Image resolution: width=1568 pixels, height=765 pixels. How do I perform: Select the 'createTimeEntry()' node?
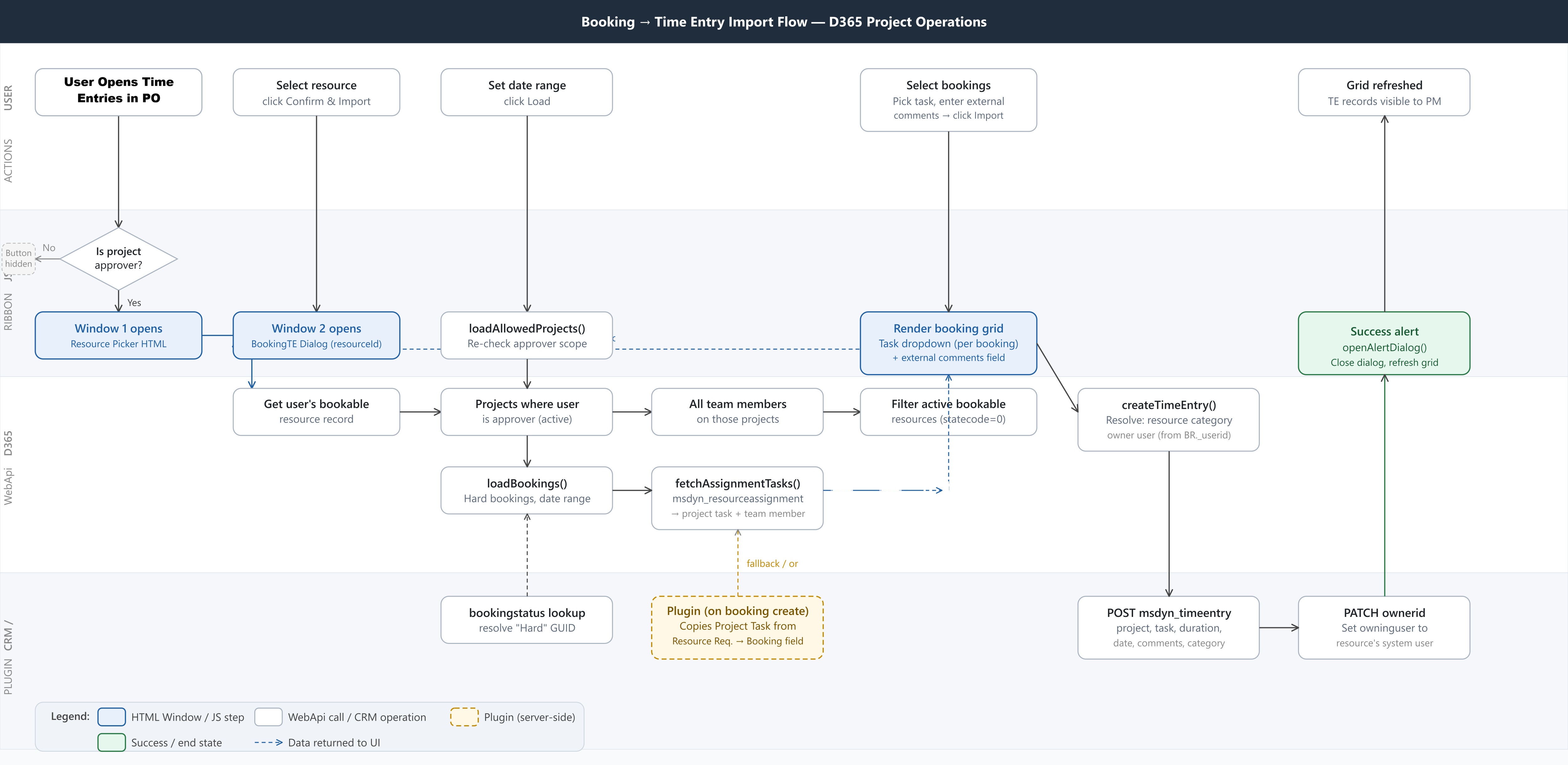point(1169,420)
